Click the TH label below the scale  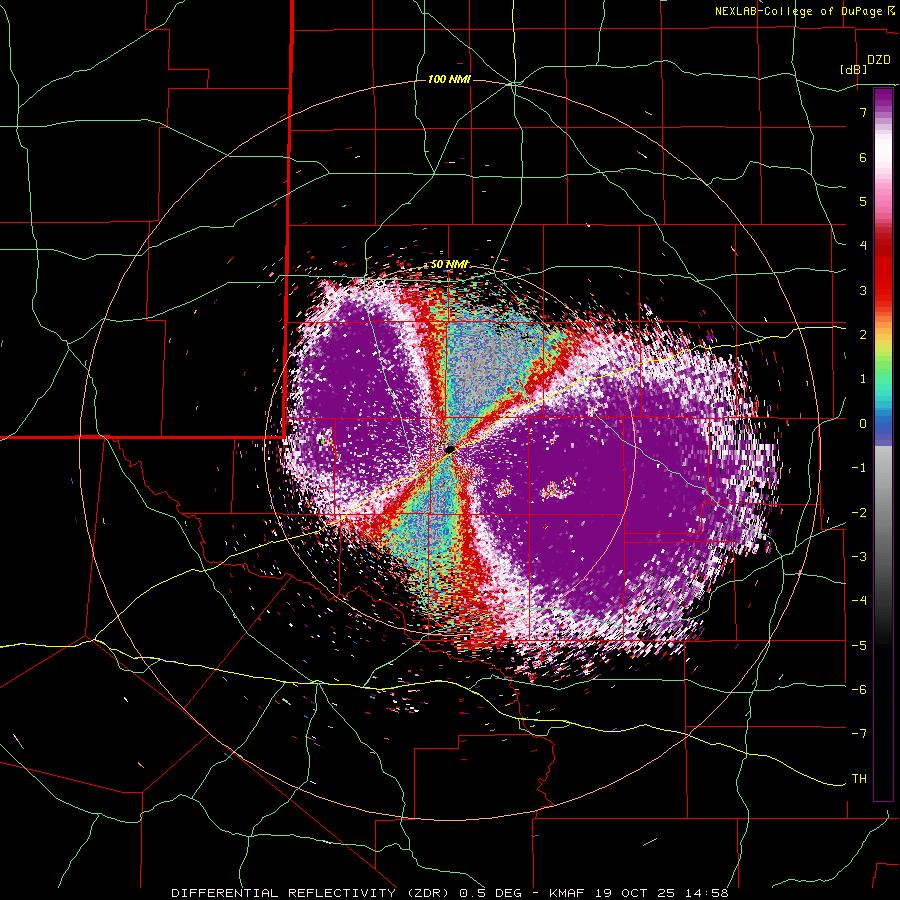[859, 779]
